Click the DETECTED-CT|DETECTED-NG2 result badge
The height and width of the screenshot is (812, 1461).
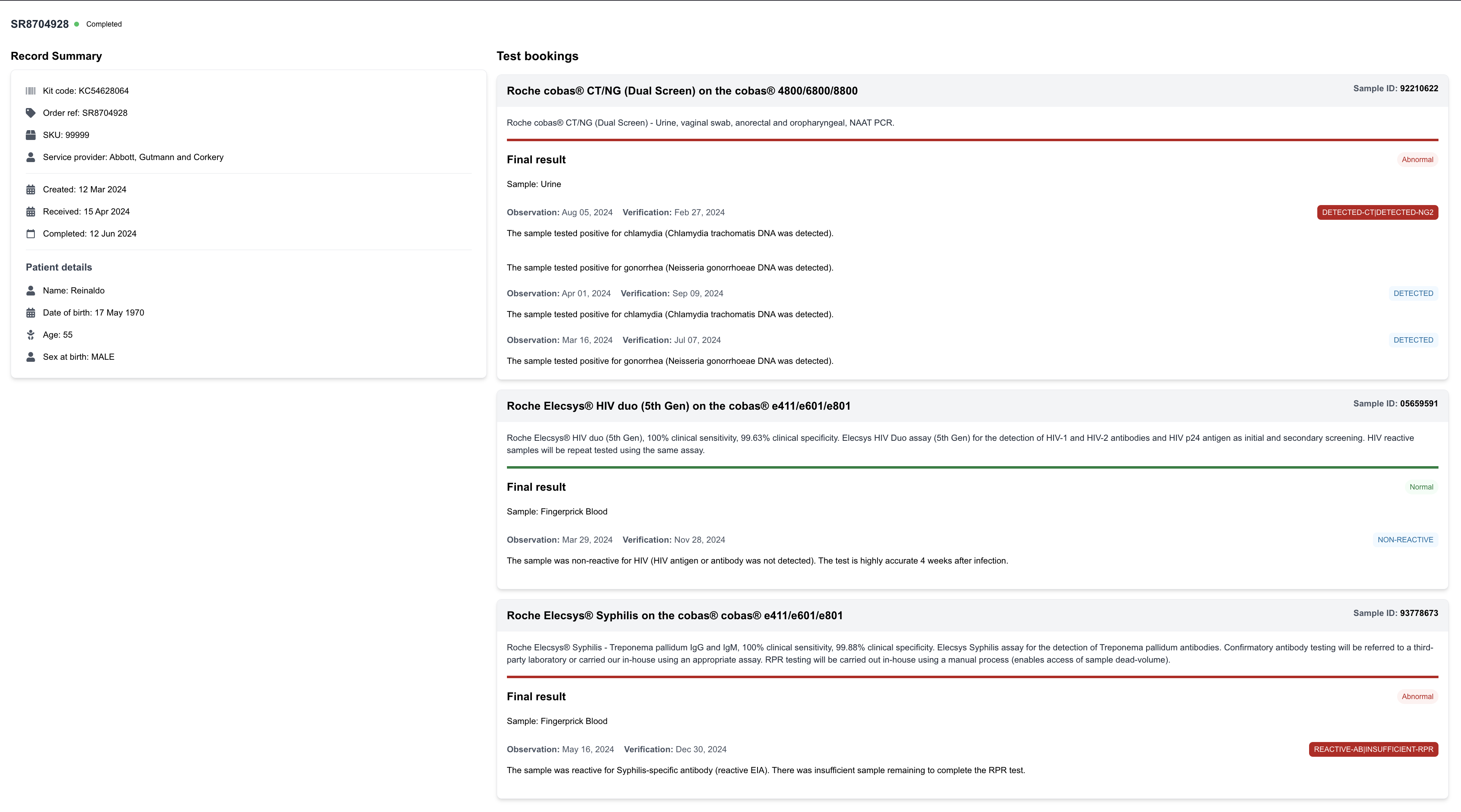point(1377,212)
